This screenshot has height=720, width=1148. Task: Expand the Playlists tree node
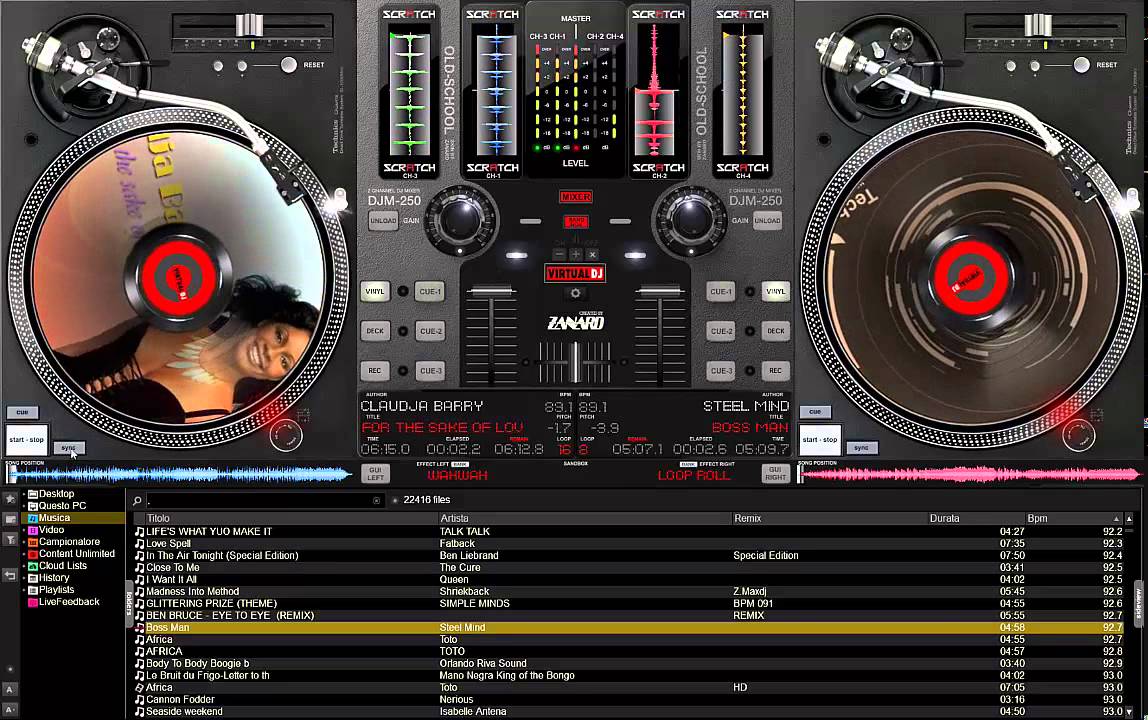[23, 590]
